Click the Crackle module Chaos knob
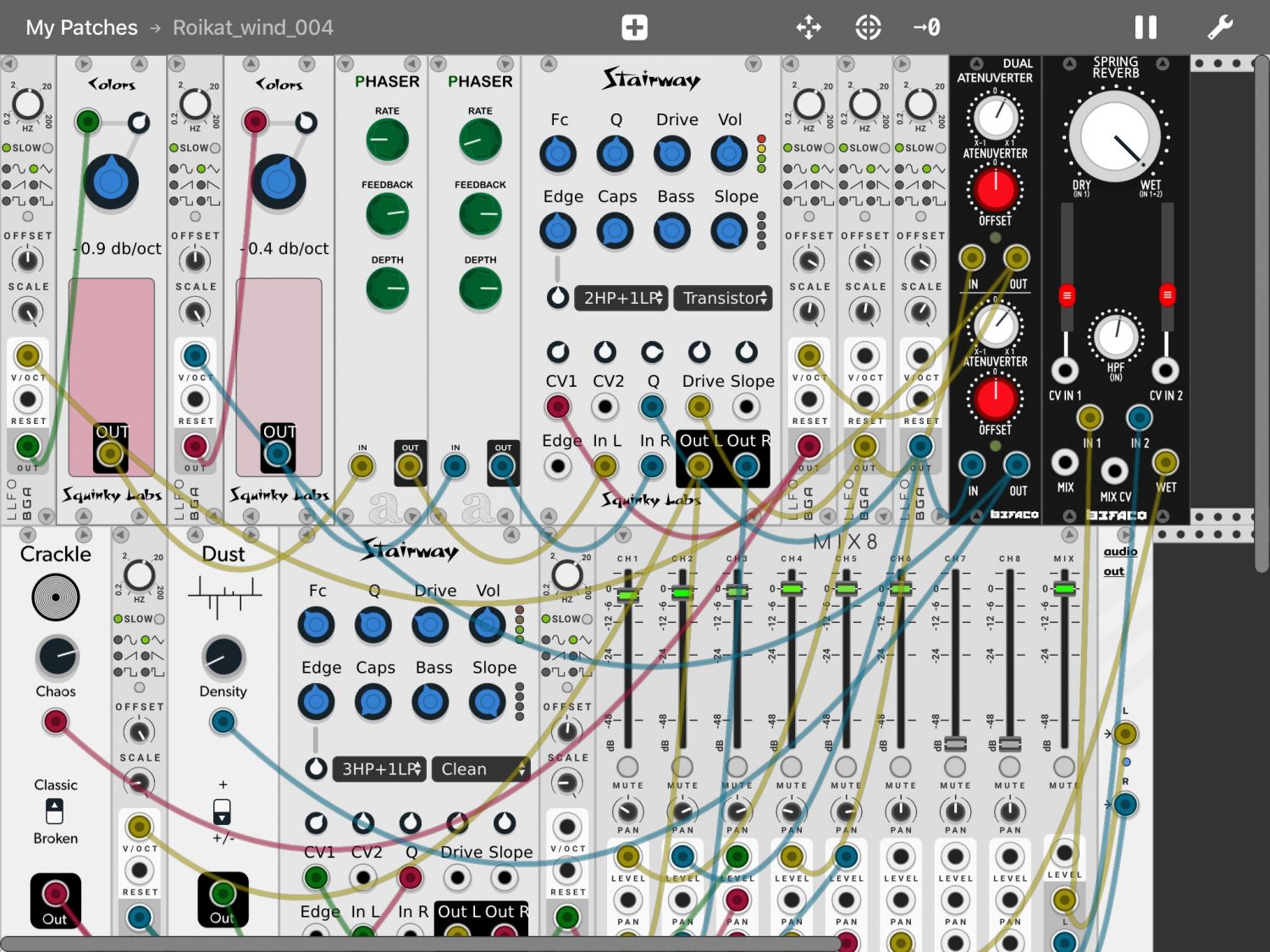Viewport: 1270px width, 952px height. coord(57,657)
